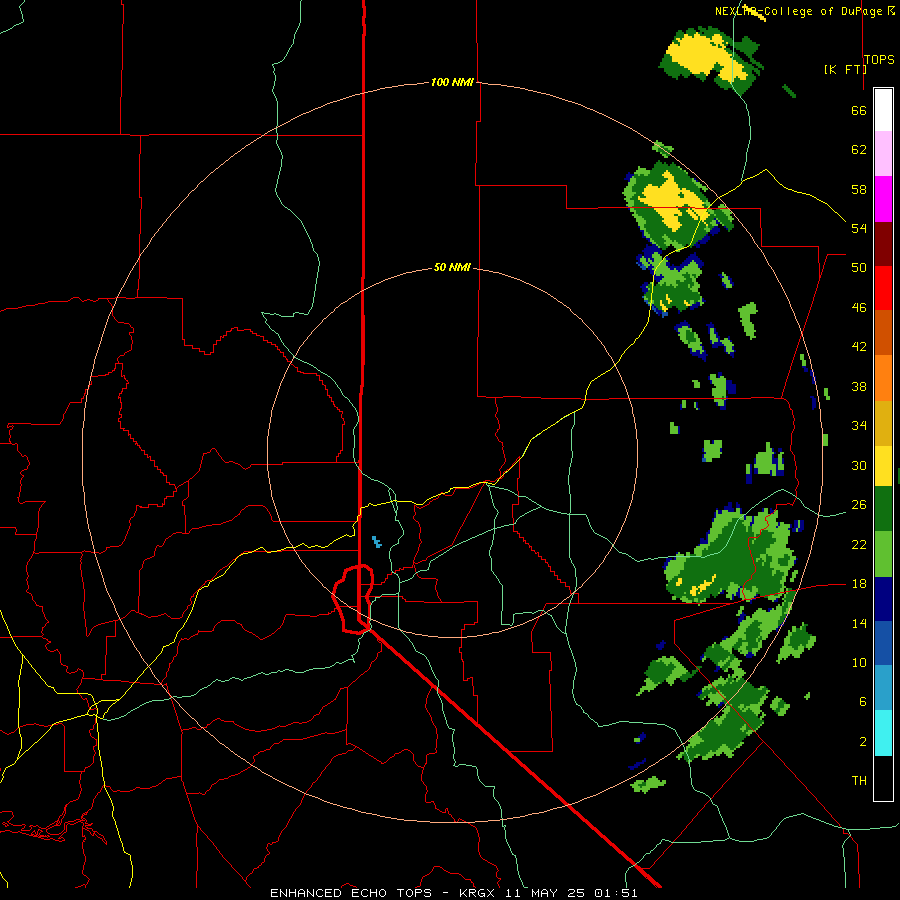Click the dark green 26-30 kft swatch
The image size is (900, 900).
(883, 509)
